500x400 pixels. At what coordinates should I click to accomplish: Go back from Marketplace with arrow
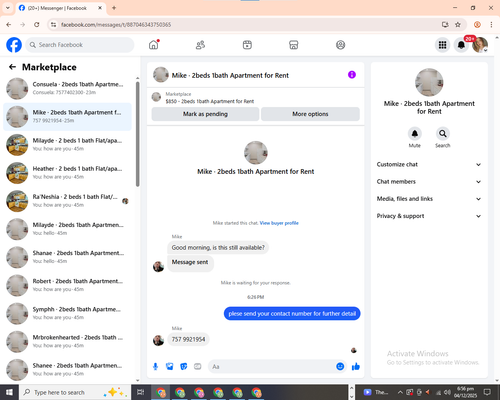tap(12, 67)
